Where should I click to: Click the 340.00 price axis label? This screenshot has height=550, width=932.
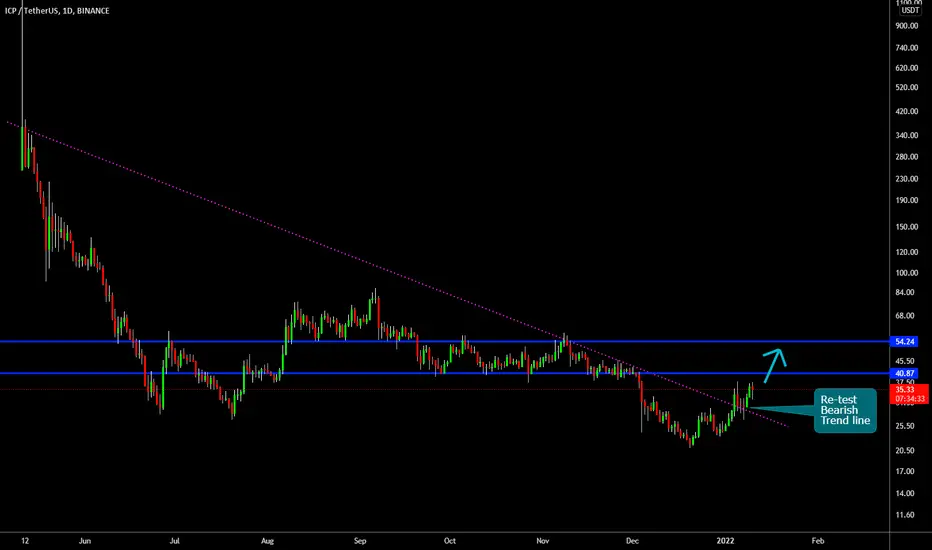point(907,135)
